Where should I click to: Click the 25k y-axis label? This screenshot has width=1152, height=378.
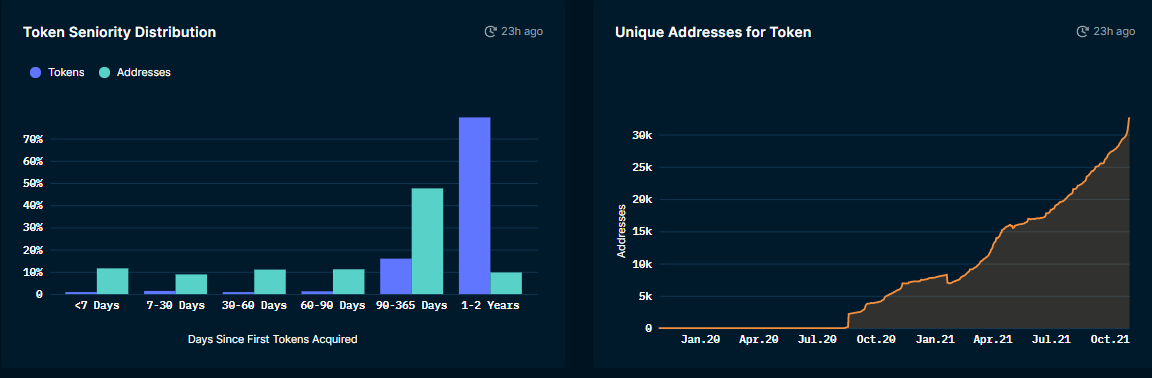643,168
